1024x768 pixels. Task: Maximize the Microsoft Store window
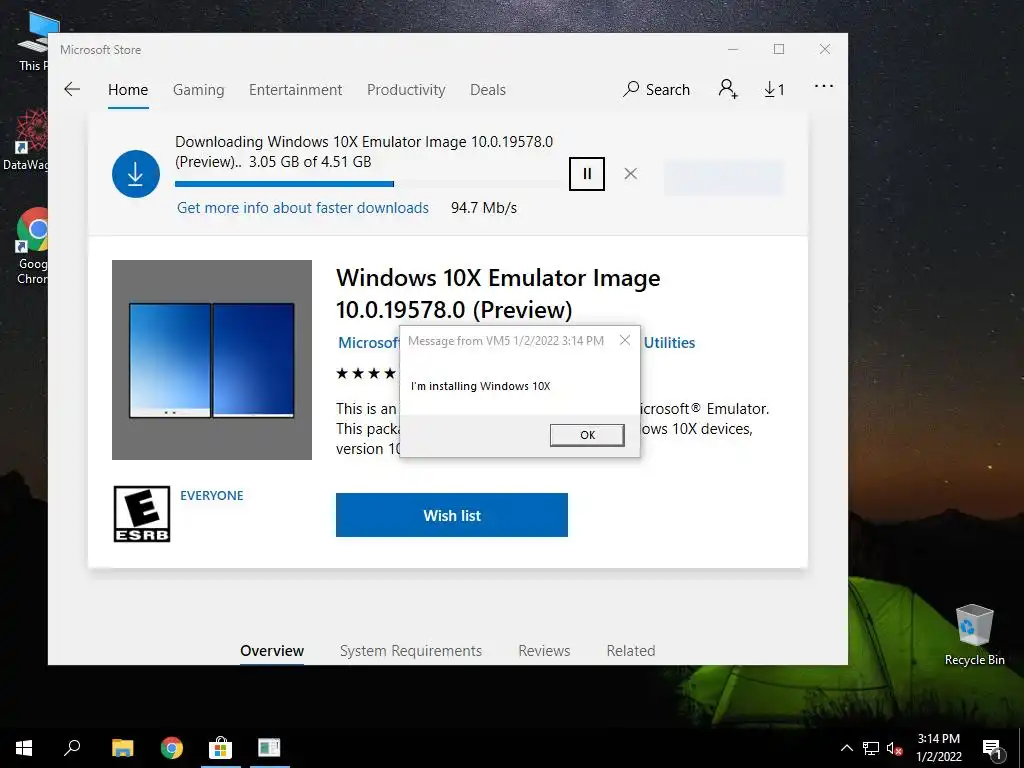tap(778, 50)
